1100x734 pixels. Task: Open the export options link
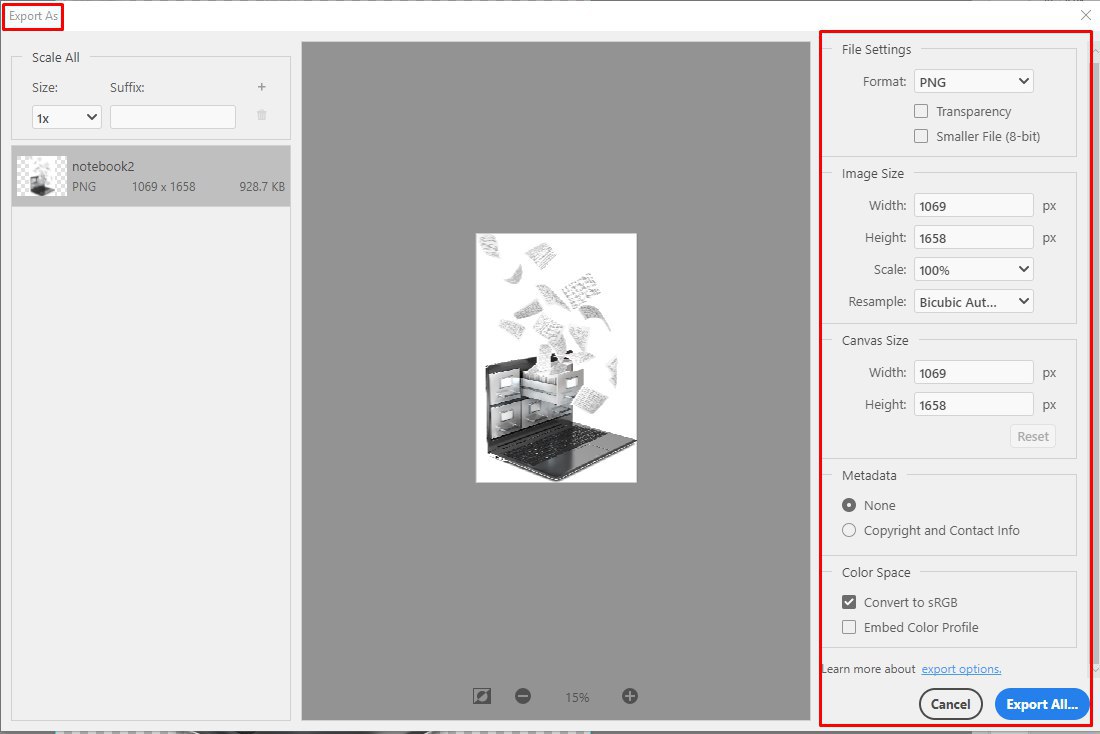click(961, 669)
